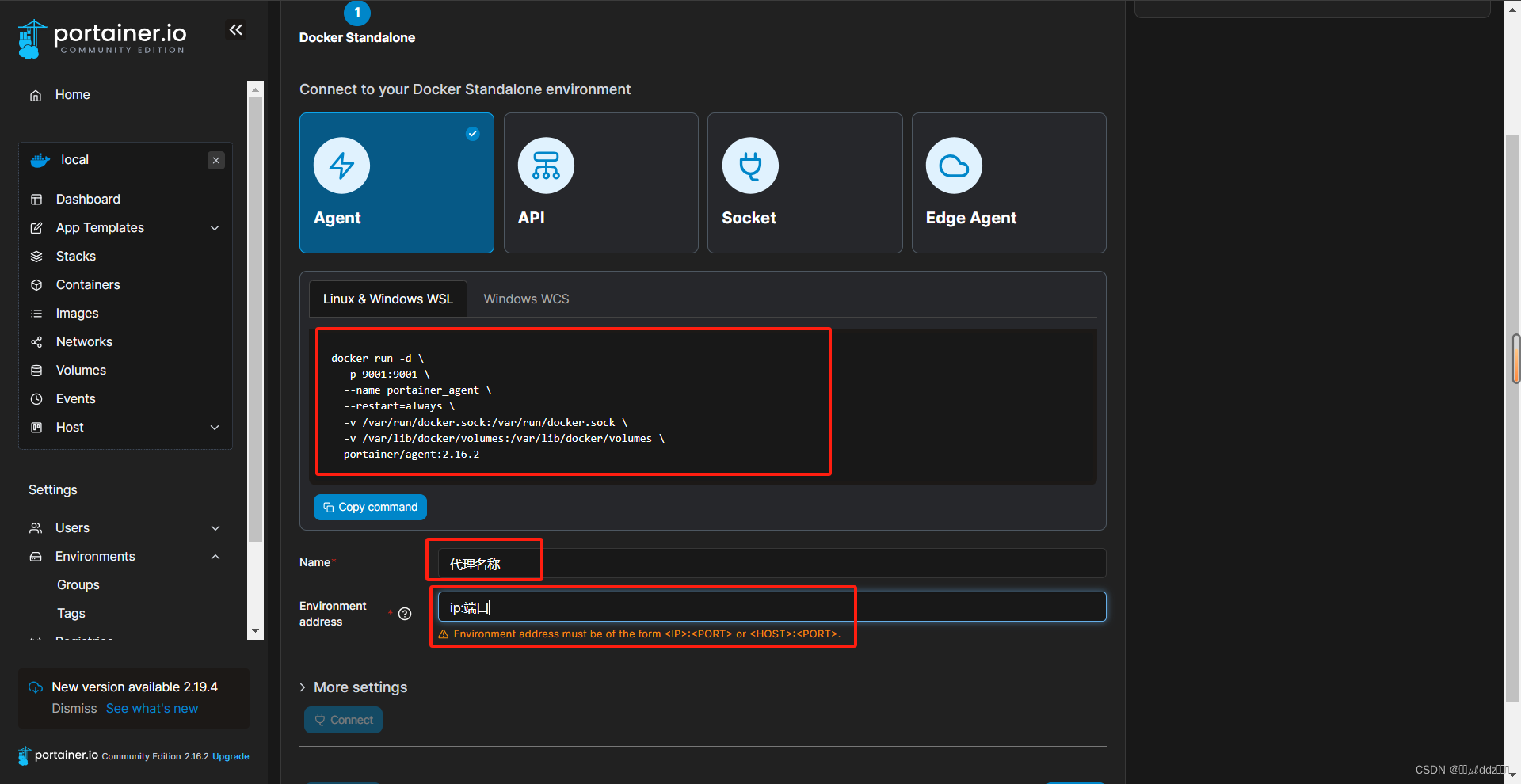Open Stacks in sidebar
Viewport: 1521px width, 784px height.
[75, 257]
